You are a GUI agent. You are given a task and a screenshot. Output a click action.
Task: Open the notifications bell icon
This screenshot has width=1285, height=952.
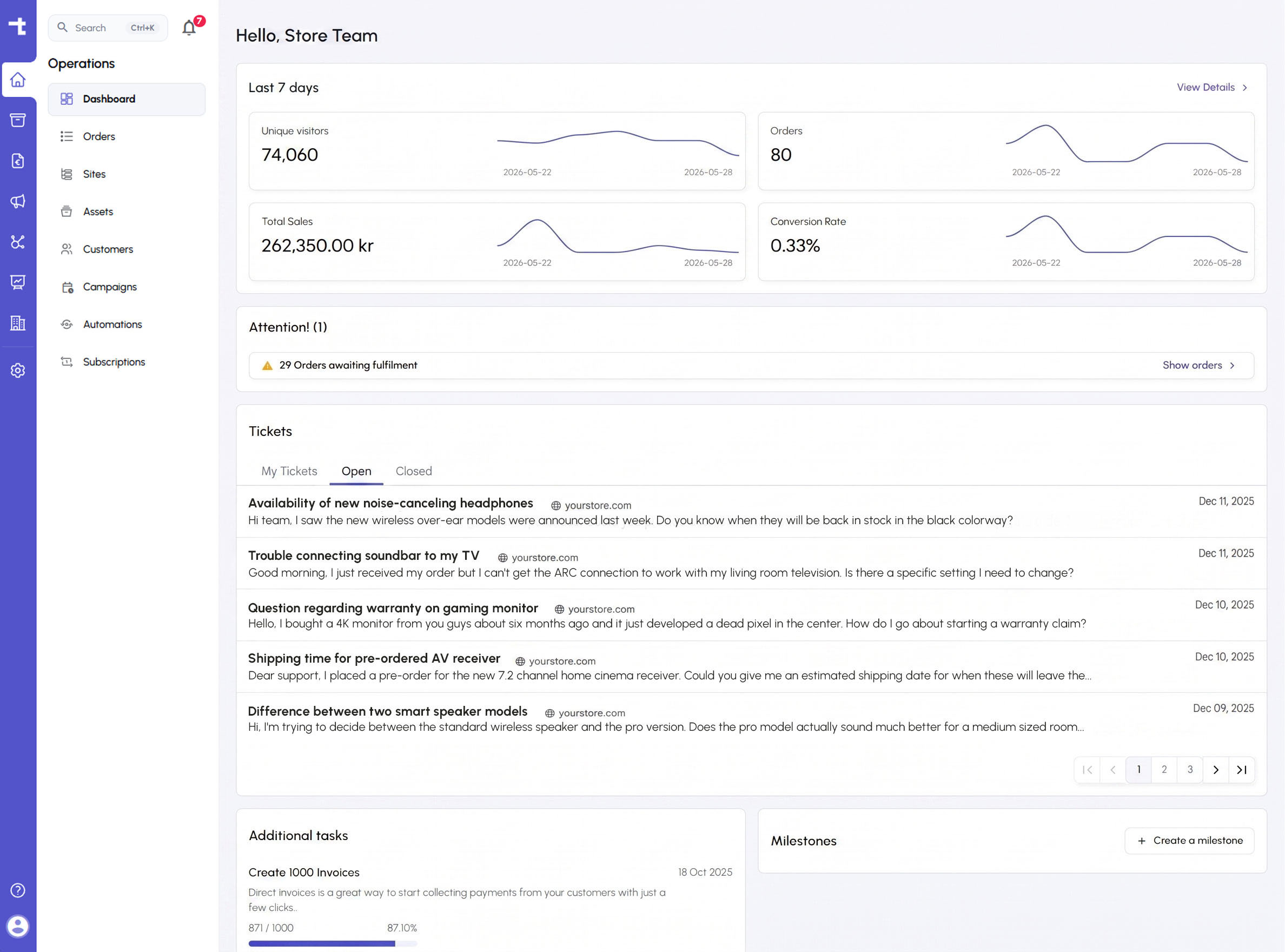click(189, 28)
